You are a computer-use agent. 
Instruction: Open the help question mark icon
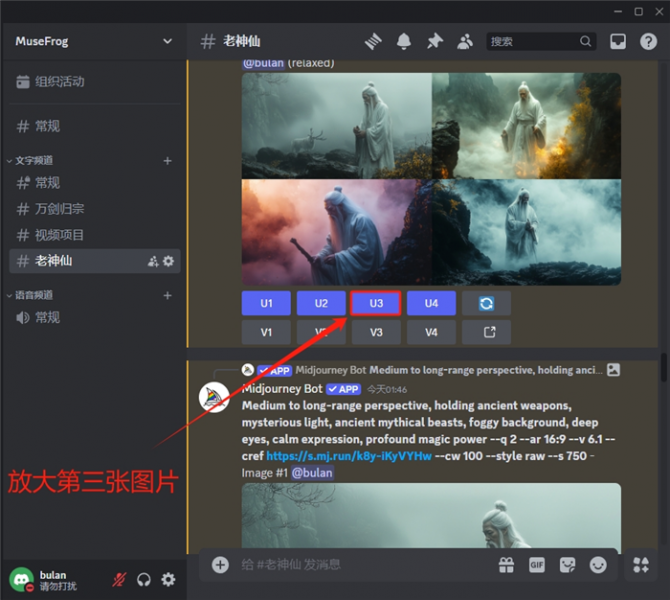tap(648, 41)
